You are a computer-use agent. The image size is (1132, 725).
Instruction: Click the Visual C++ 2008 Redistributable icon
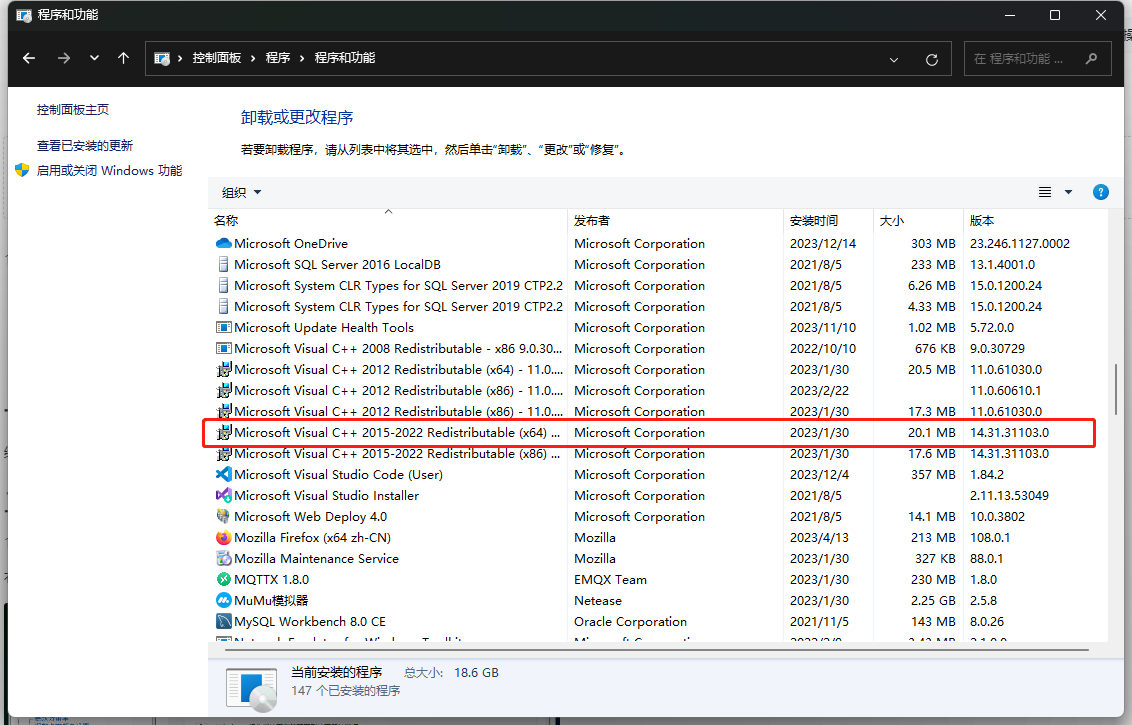(x=224, y=348)
